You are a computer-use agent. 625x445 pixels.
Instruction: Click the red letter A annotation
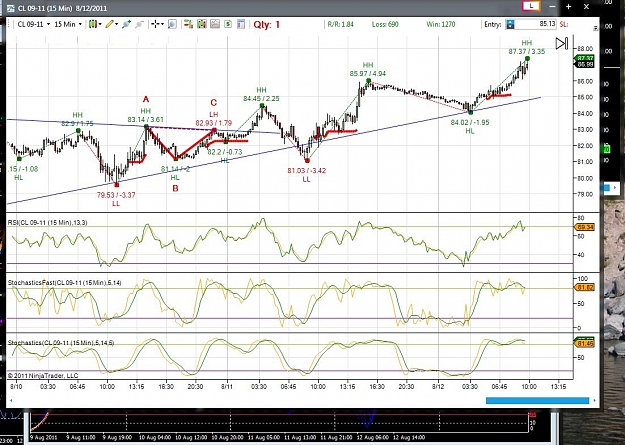145,99
